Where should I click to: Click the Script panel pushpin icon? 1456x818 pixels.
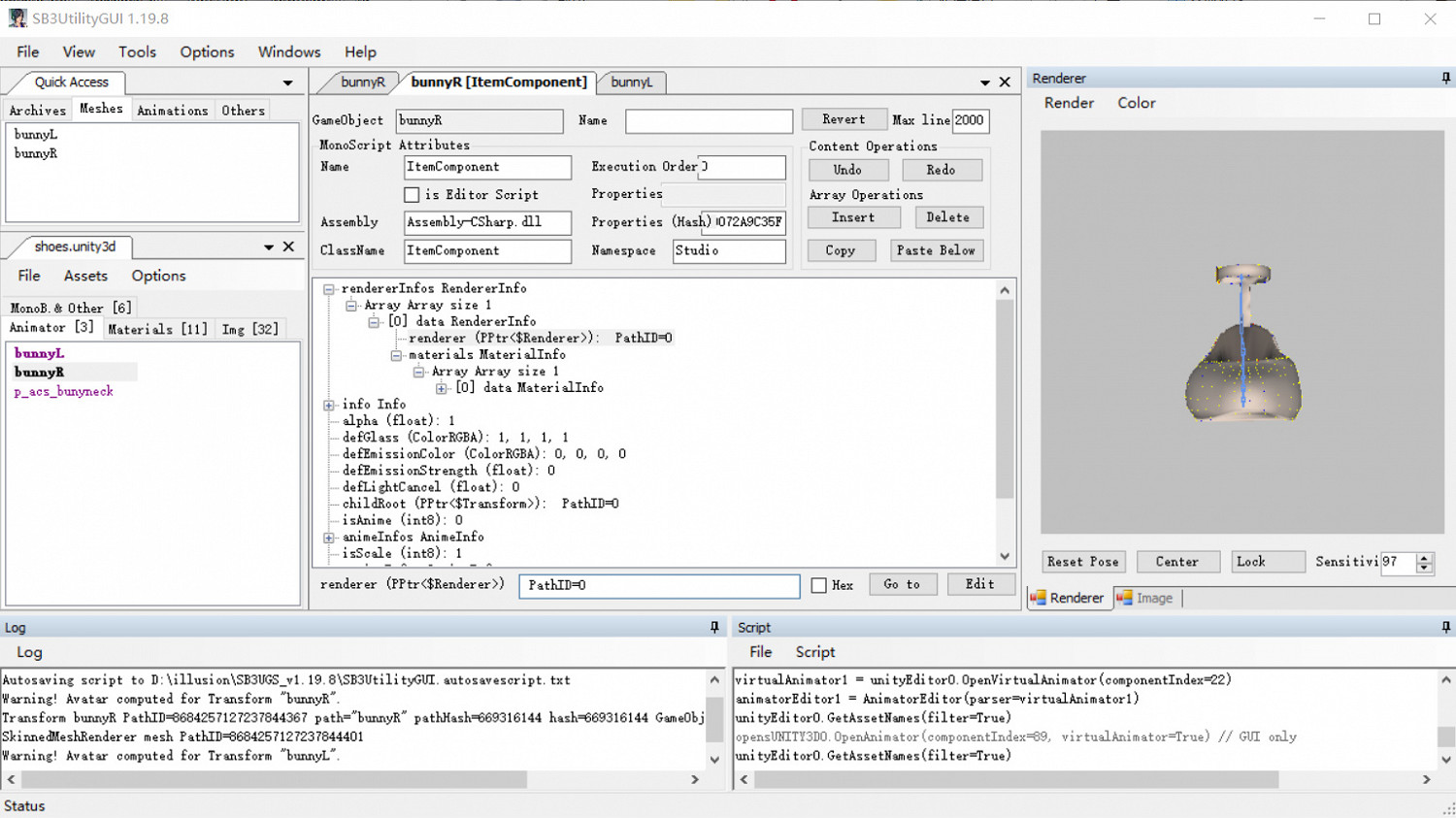[x=1445, y=628]
